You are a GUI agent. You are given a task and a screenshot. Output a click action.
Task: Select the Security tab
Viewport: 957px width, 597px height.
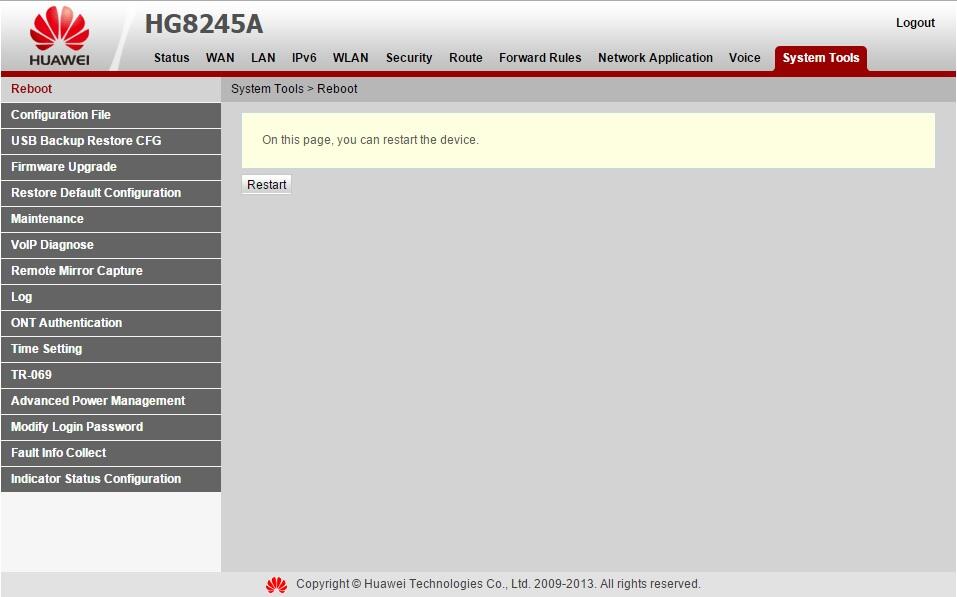[x=409, y=57]
